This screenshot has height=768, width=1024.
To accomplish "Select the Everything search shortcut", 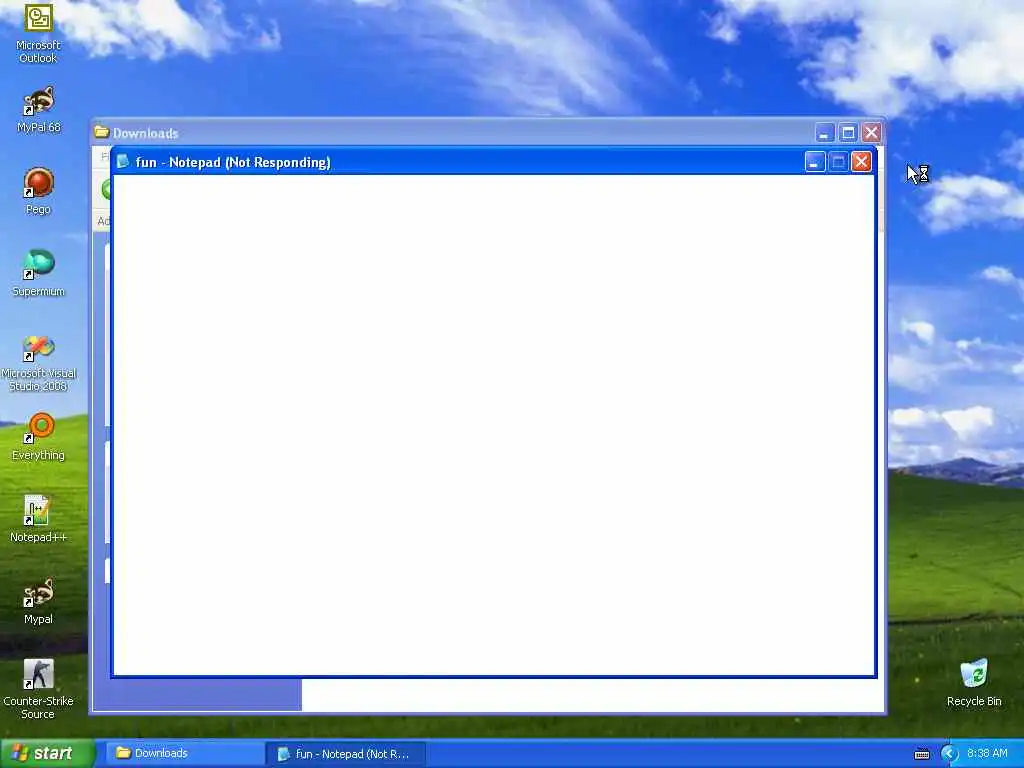I will pos(38,437).
